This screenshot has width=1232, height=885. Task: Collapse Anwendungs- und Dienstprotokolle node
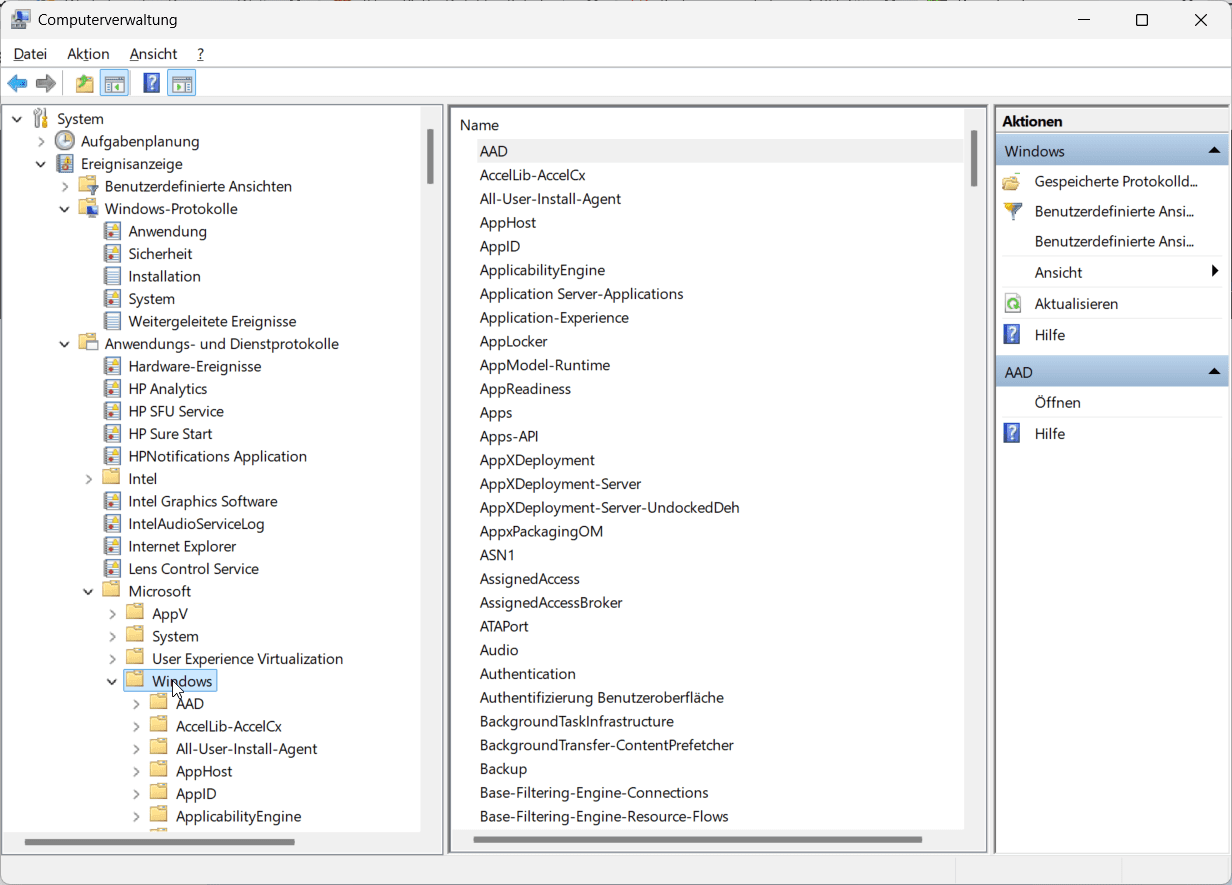point(65,344)
